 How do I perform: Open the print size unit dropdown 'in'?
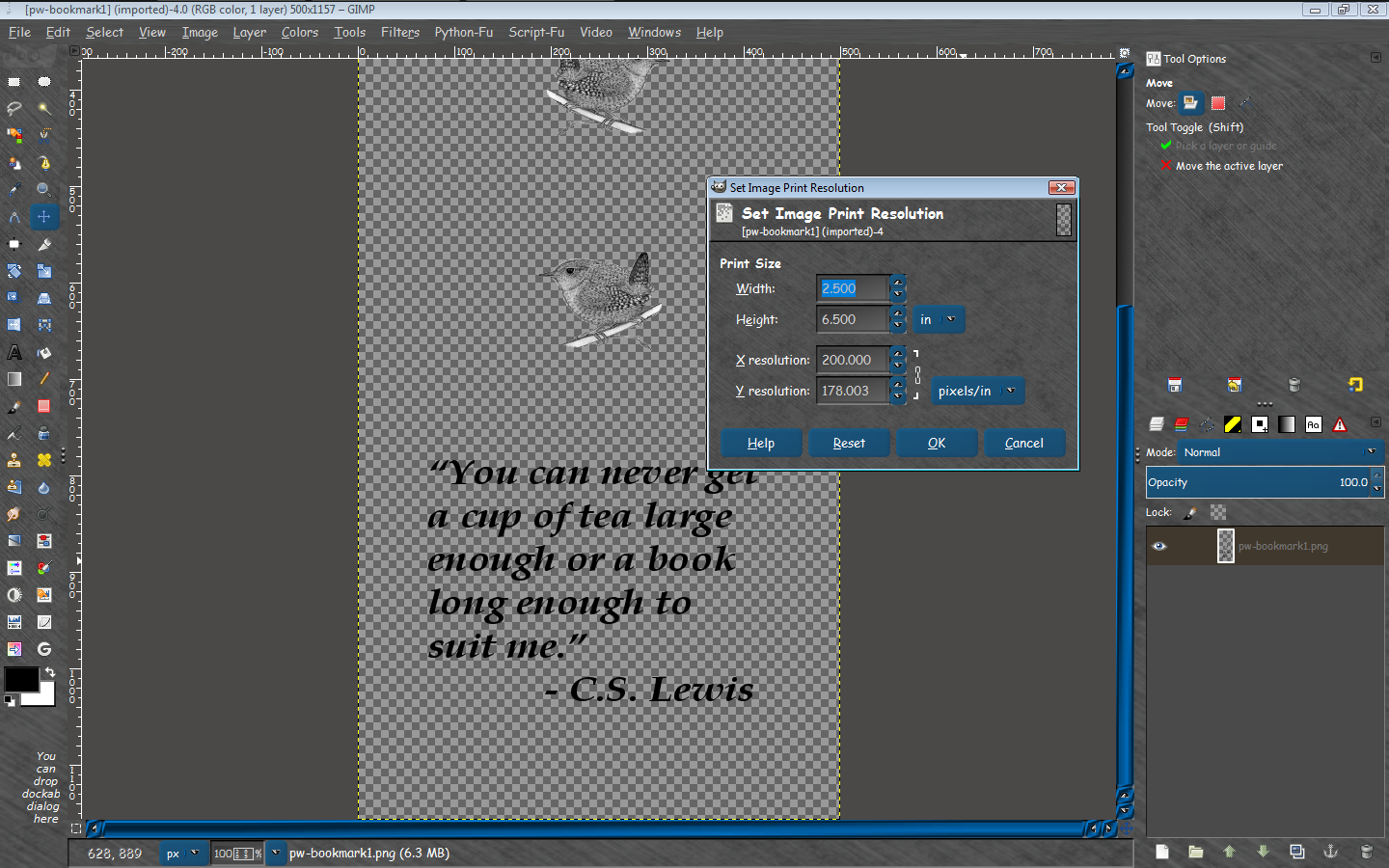coord(939,319)
